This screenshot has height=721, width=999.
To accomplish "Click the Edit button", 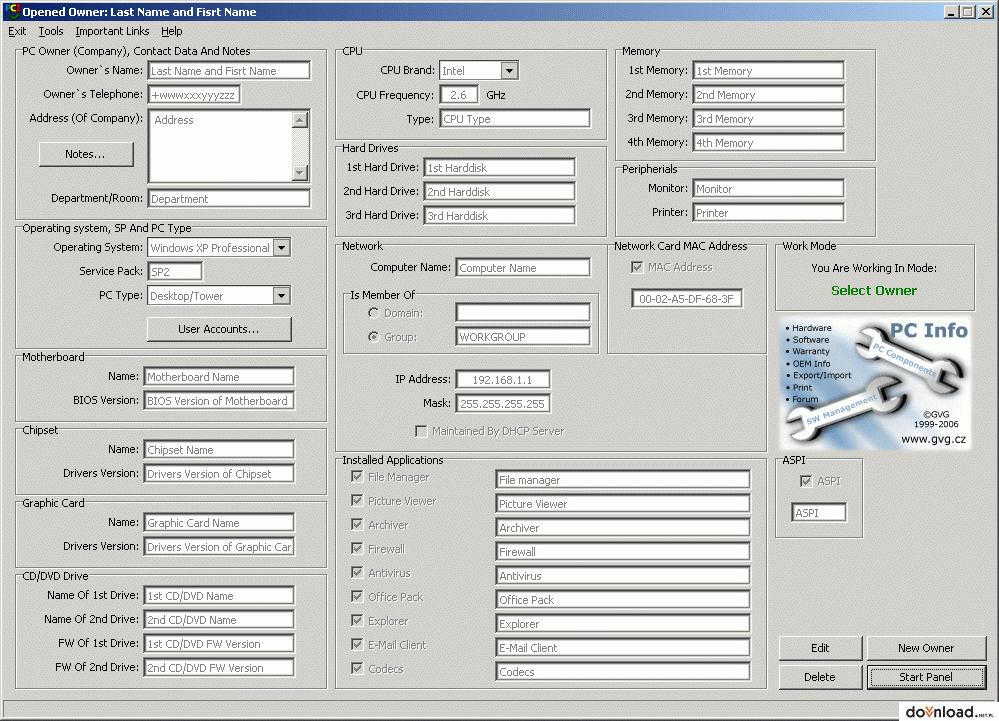I will tap(820, 648).
